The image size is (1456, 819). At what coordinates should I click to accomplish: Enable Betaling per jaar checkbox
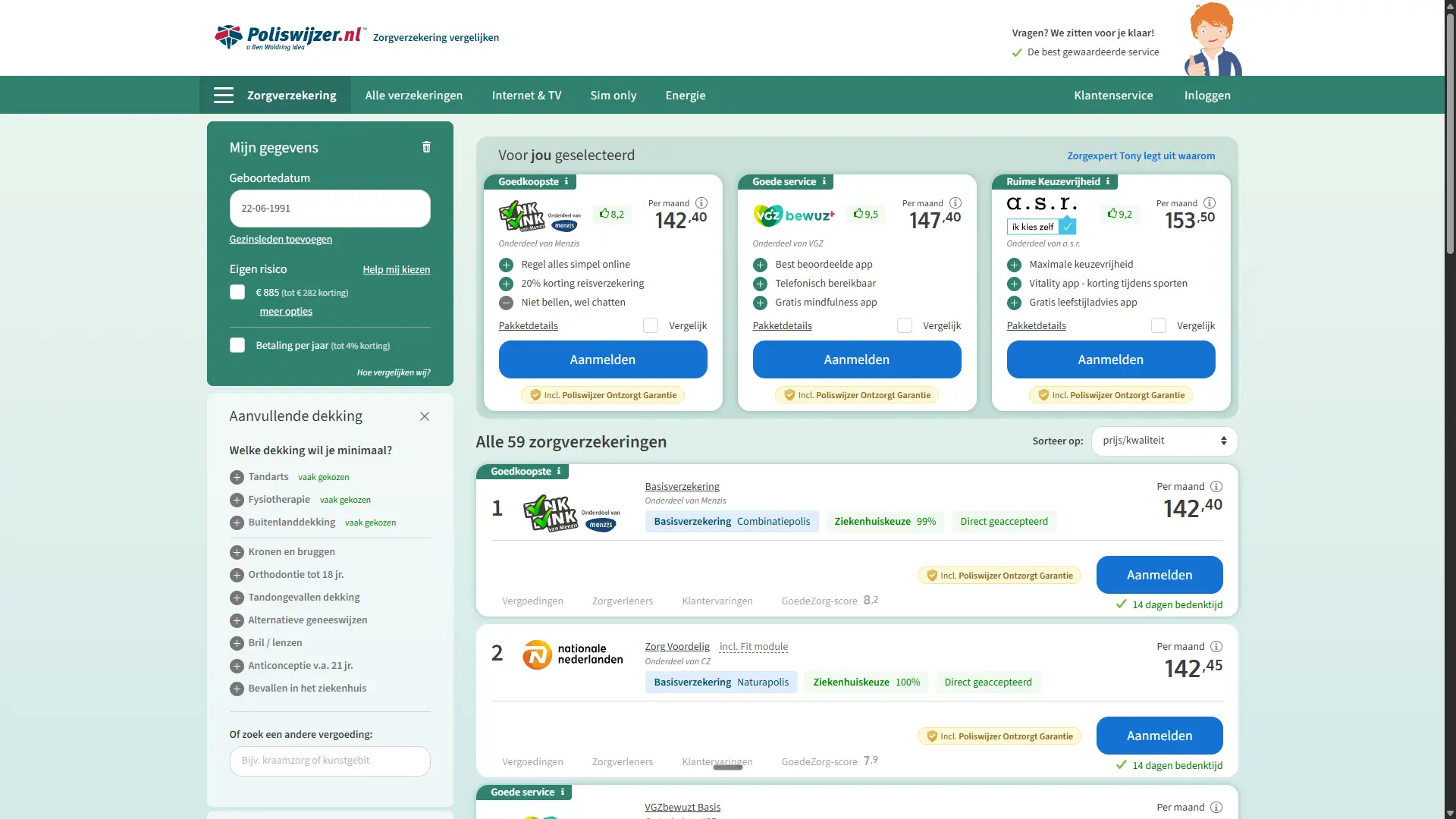237,346
